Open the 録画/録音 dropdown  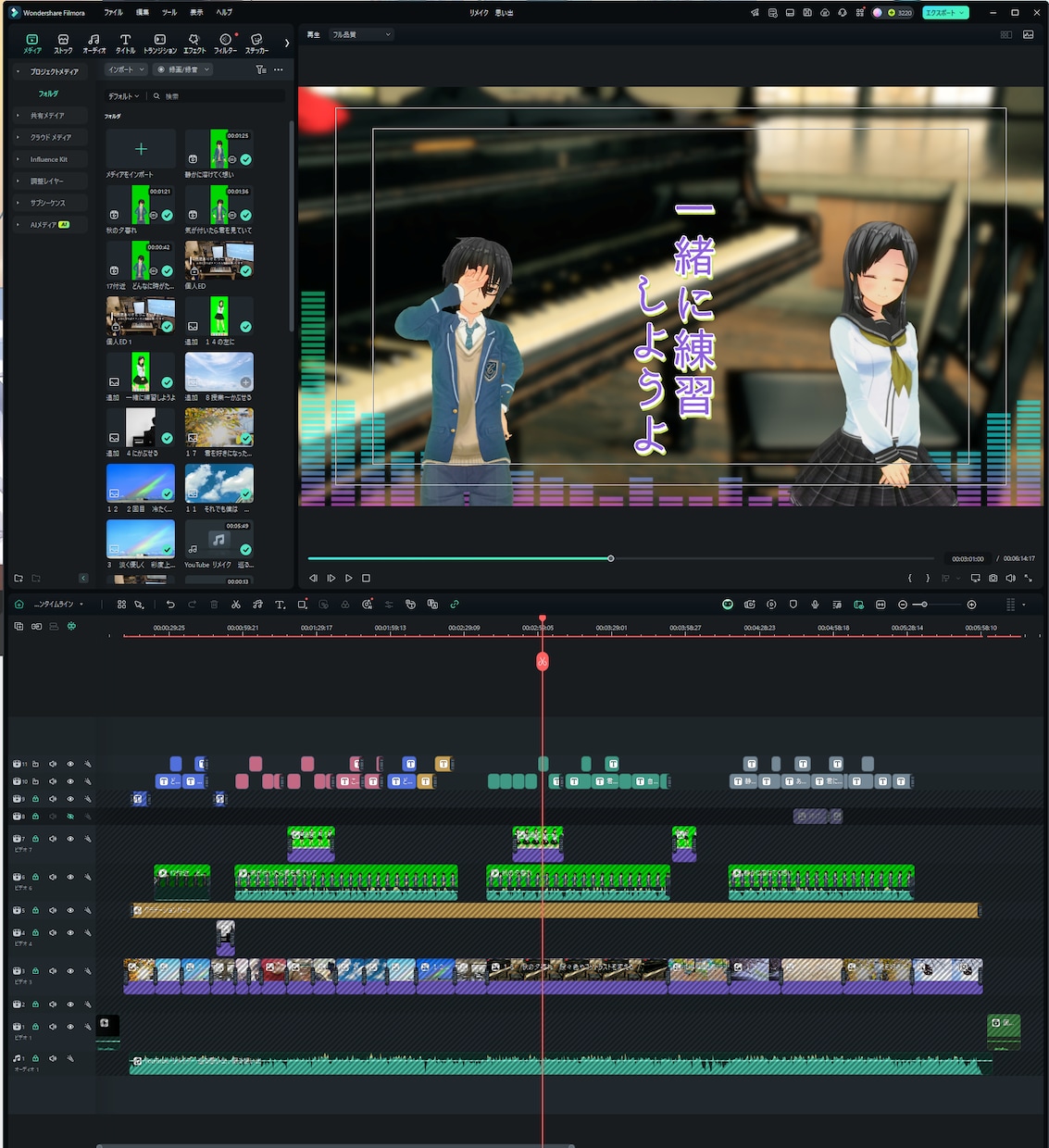click(183, 69)
